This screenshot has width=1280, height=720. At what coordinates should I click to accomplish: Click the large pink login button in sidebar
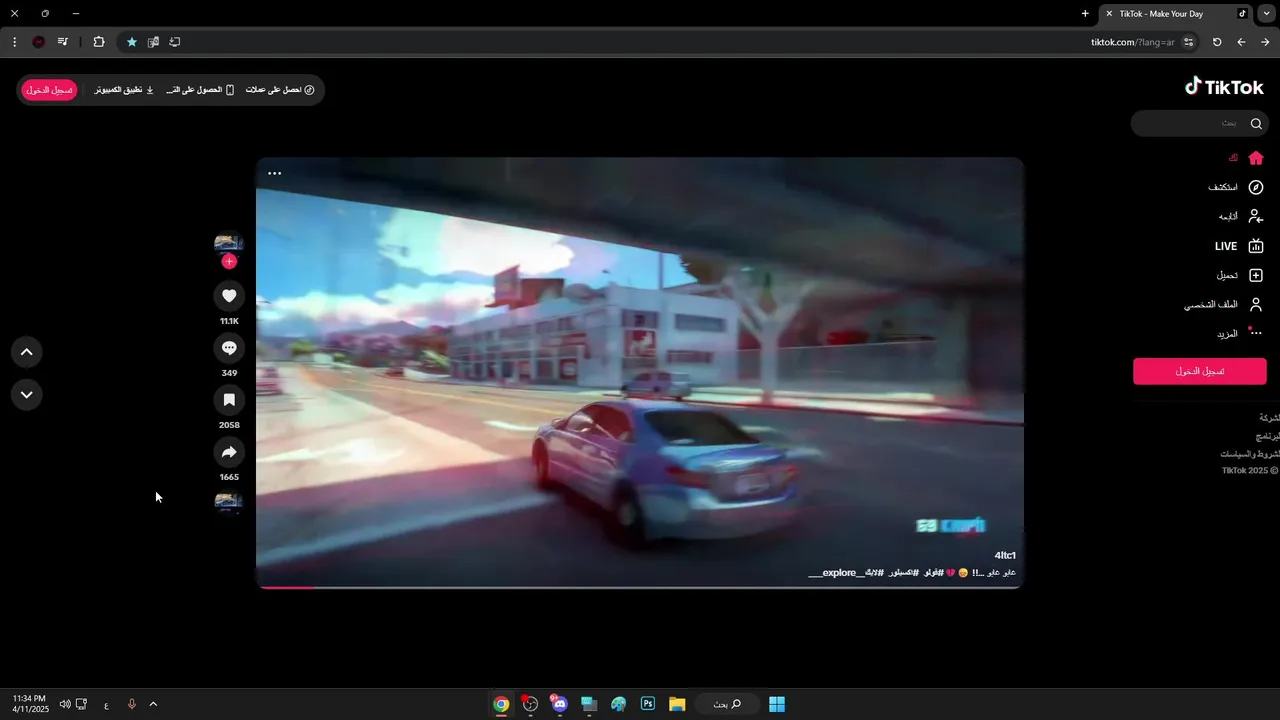pos(1200,371)
